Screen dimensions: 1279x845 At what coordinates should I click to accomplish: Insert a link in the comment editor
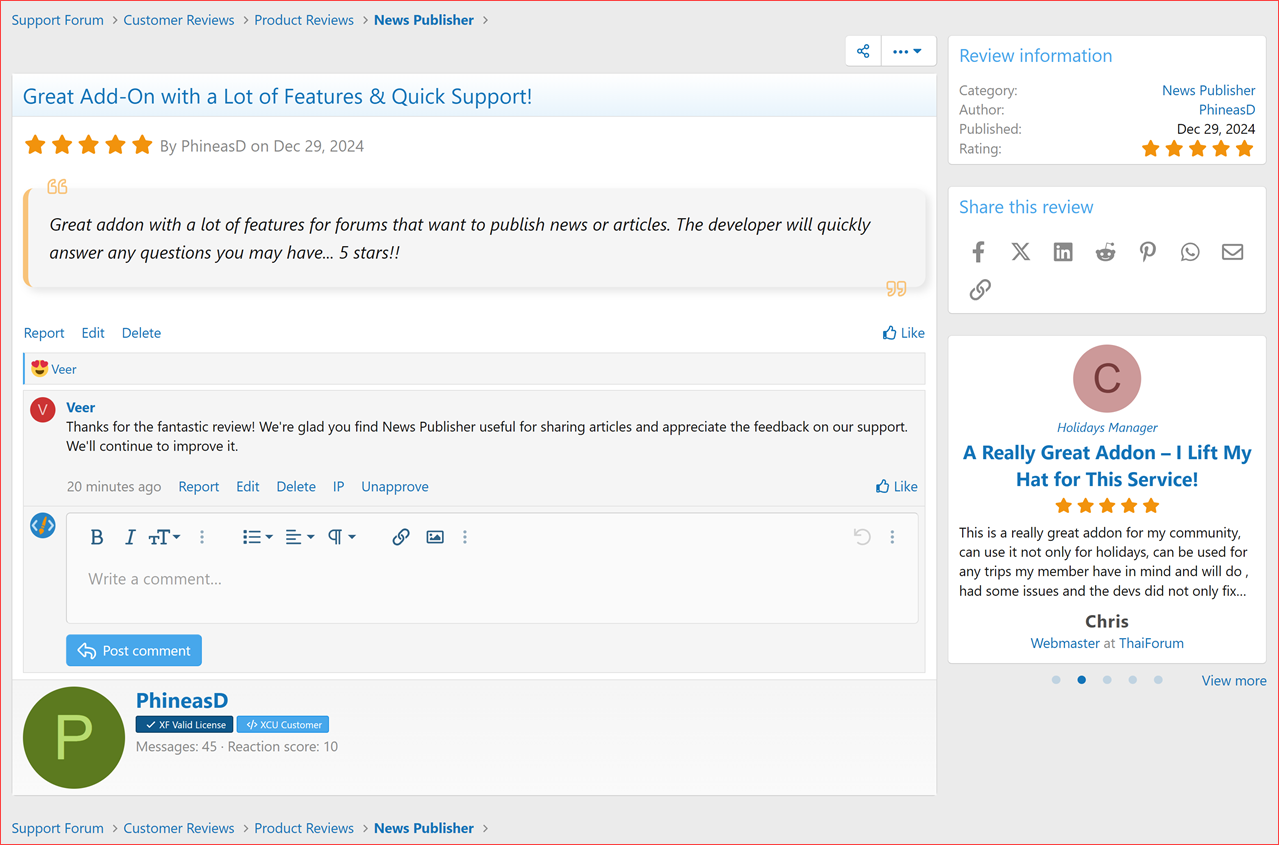coord(400,537)
